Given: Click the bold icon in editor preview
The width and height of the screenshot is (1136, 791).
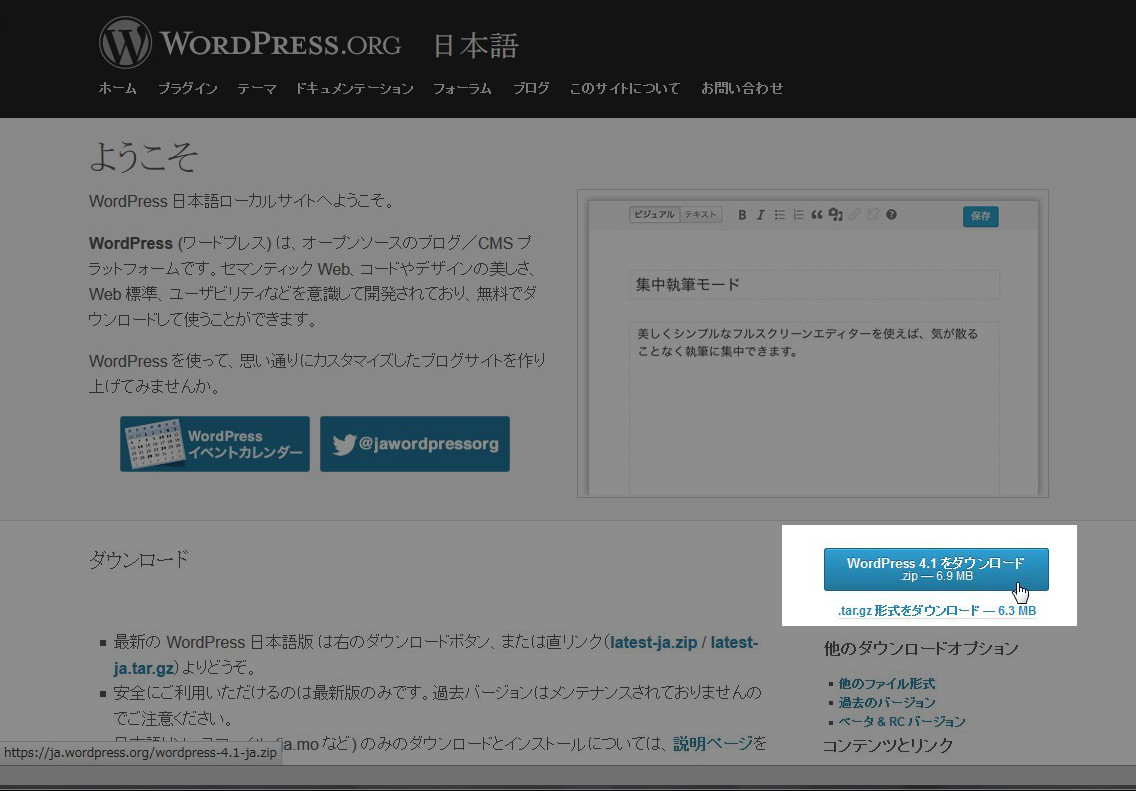Looking at the screenshot, I should [x=742, y=214].
